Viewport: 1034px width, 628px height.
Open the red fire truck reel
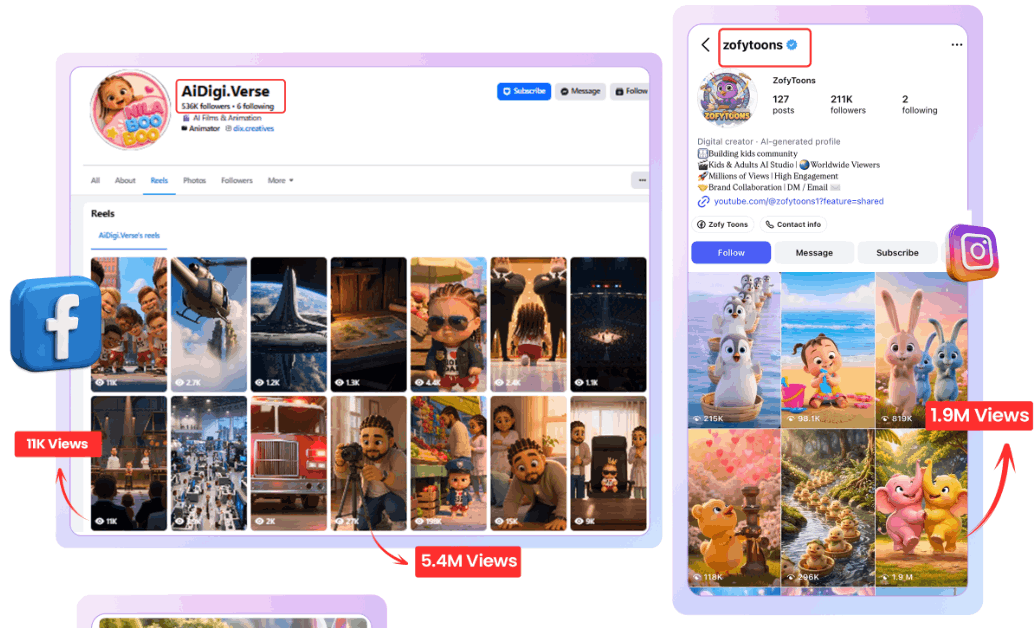[x=289, y=463]
